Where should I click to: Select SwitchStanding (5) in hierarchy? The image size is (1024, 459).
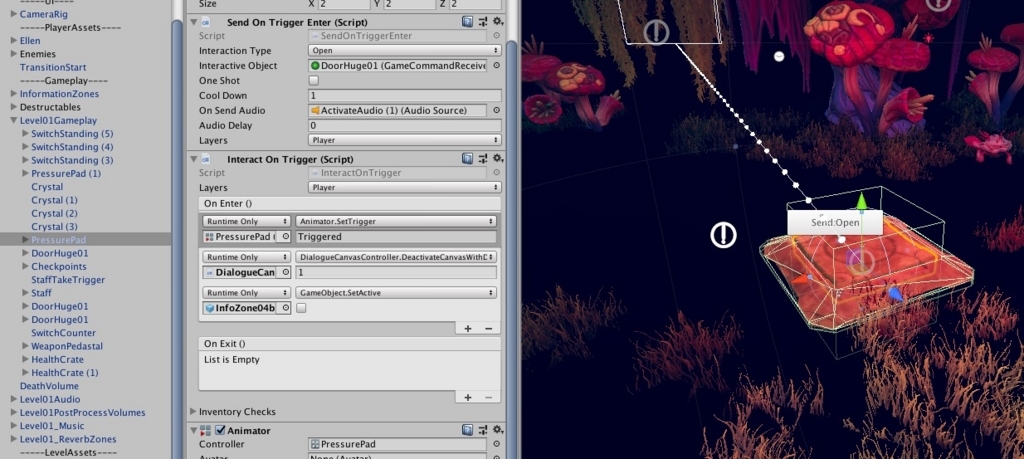(x=72, y=133)
